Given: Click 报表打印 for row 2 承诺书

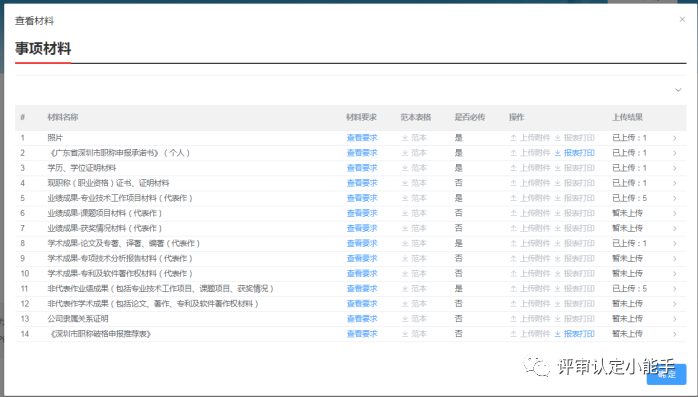Looking at the screenshot, I should 574,153.
